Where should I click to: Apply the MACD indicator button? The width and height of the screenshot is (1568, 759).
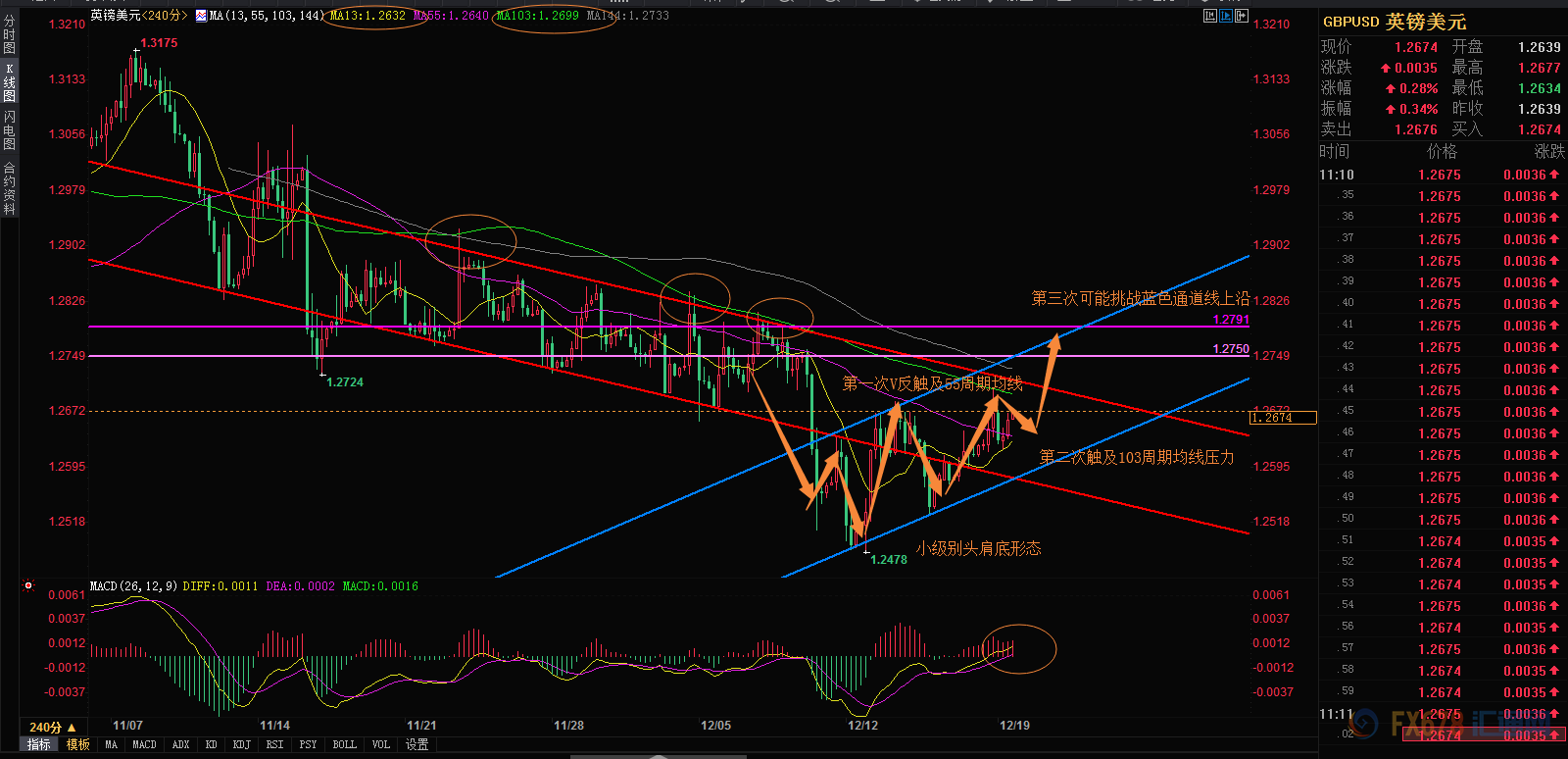(144, 744)
